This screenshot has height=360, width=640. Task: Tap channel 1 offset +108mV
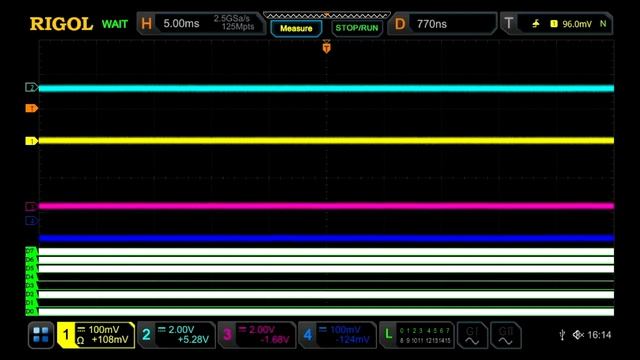[x=110, y=340]
